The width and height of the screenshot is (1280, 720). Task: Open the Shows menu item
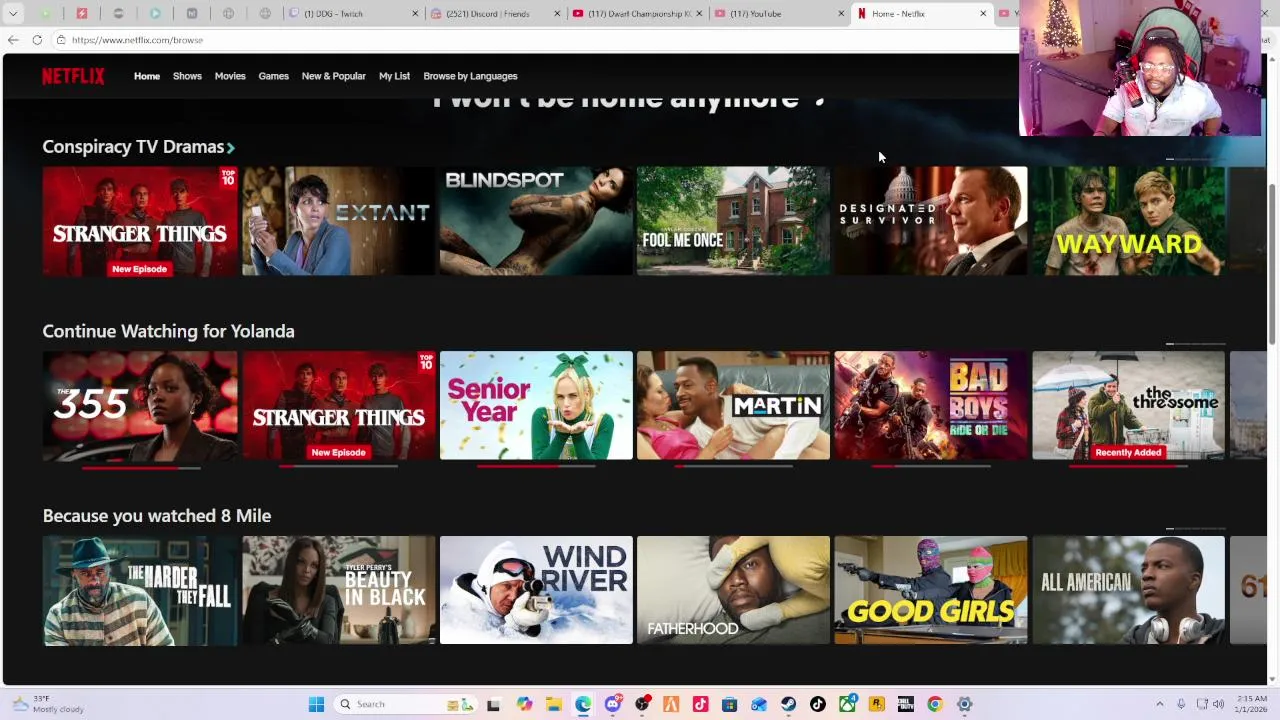pyautogui.click(x=187, y=76)
